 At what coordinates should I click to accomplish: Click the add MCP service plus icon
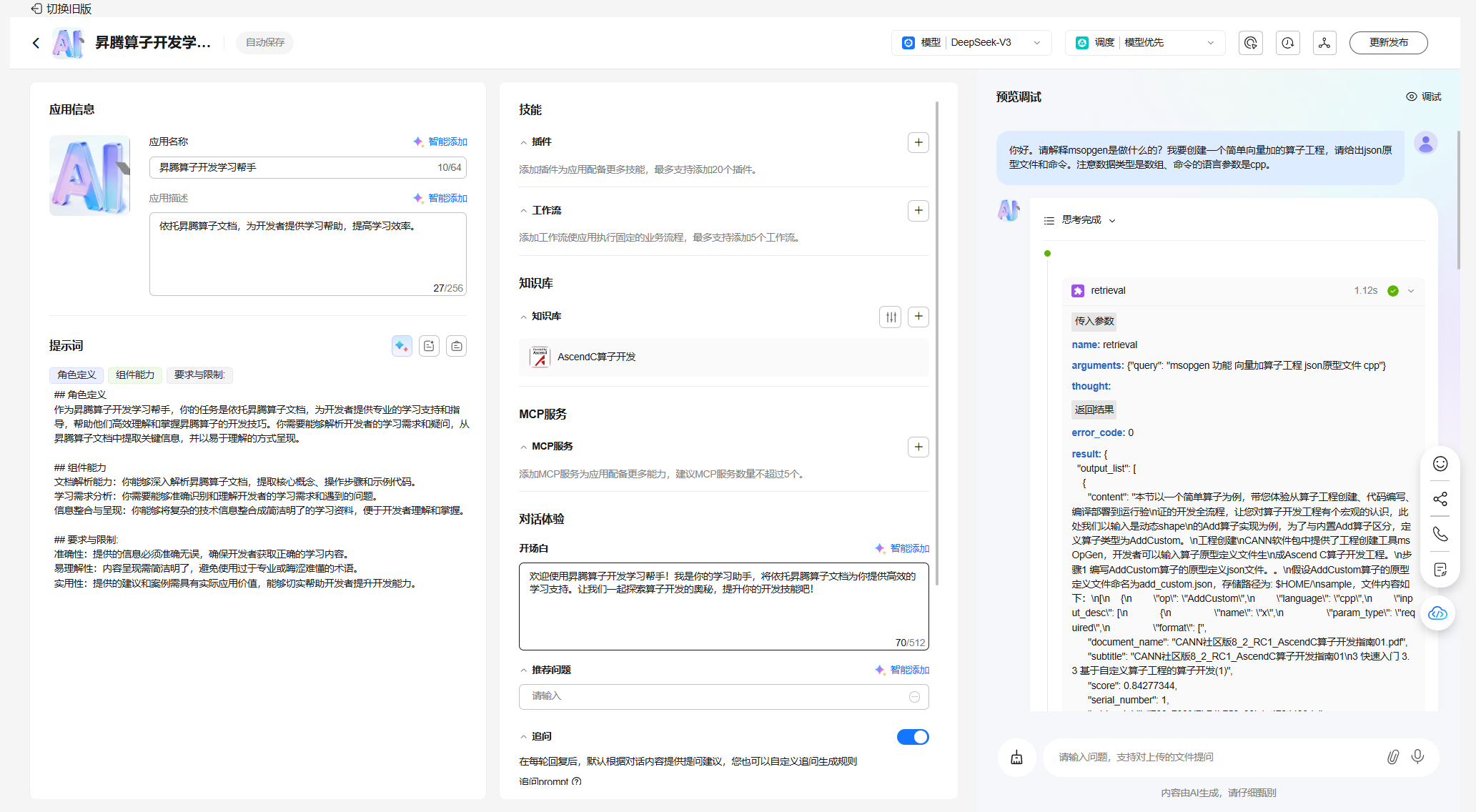tap(918, 447)
